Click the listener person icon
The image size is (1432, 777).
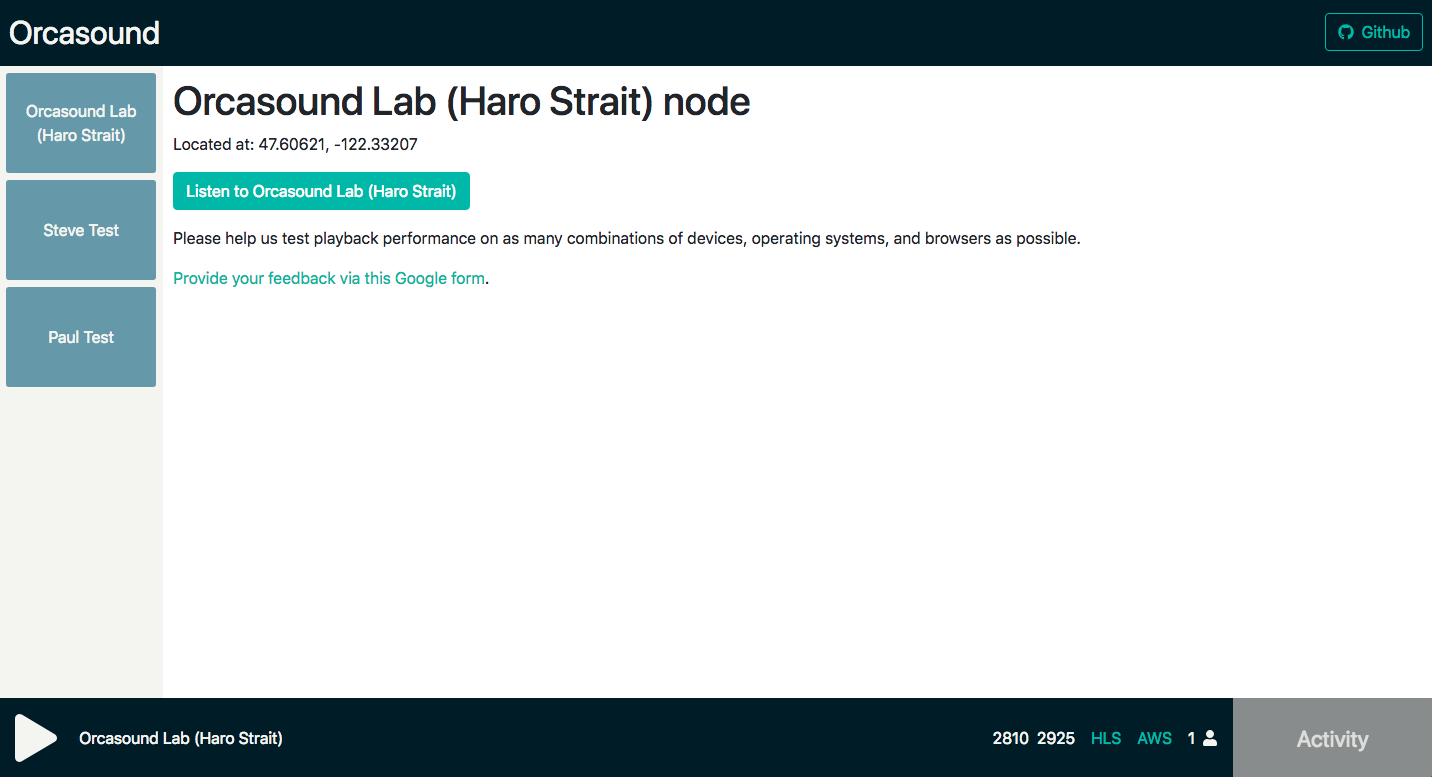(x=1210, y=738)
